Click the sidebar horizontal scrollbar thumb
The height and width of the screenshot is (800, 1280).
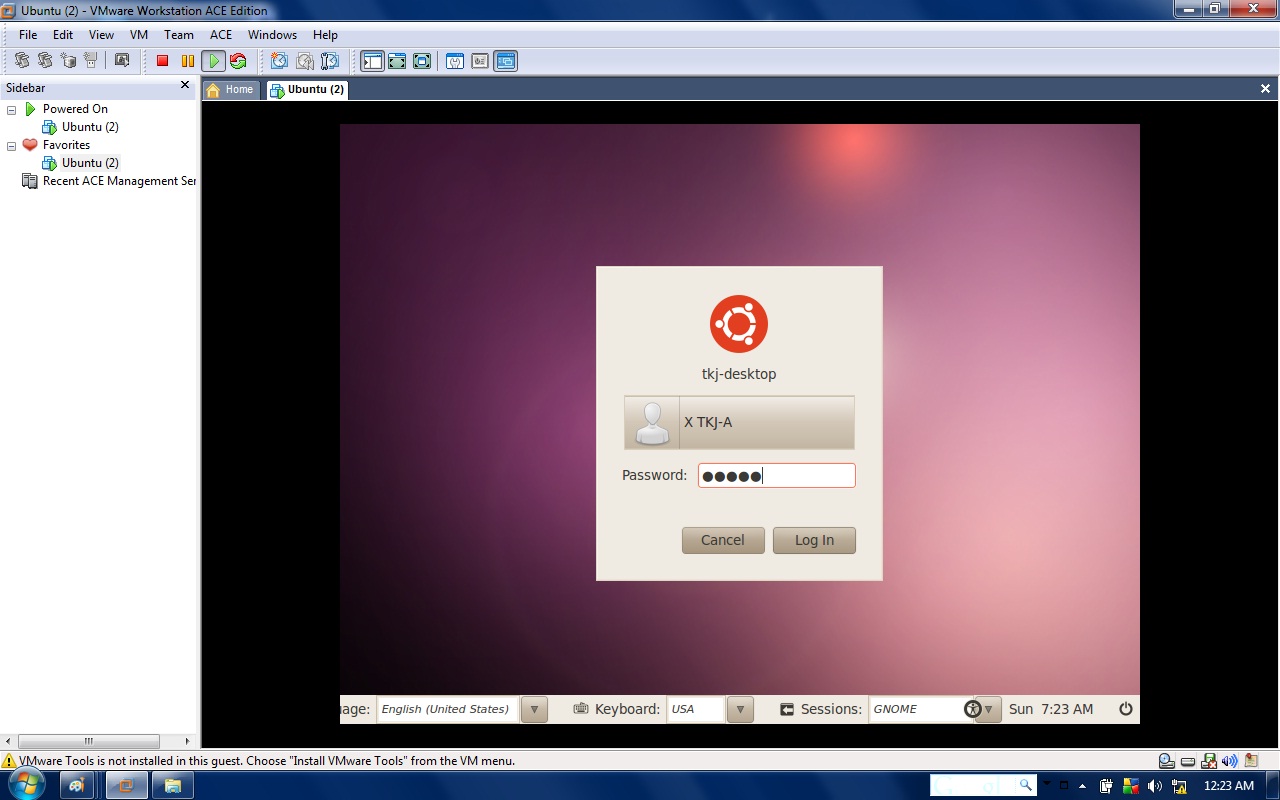point(89,741)
